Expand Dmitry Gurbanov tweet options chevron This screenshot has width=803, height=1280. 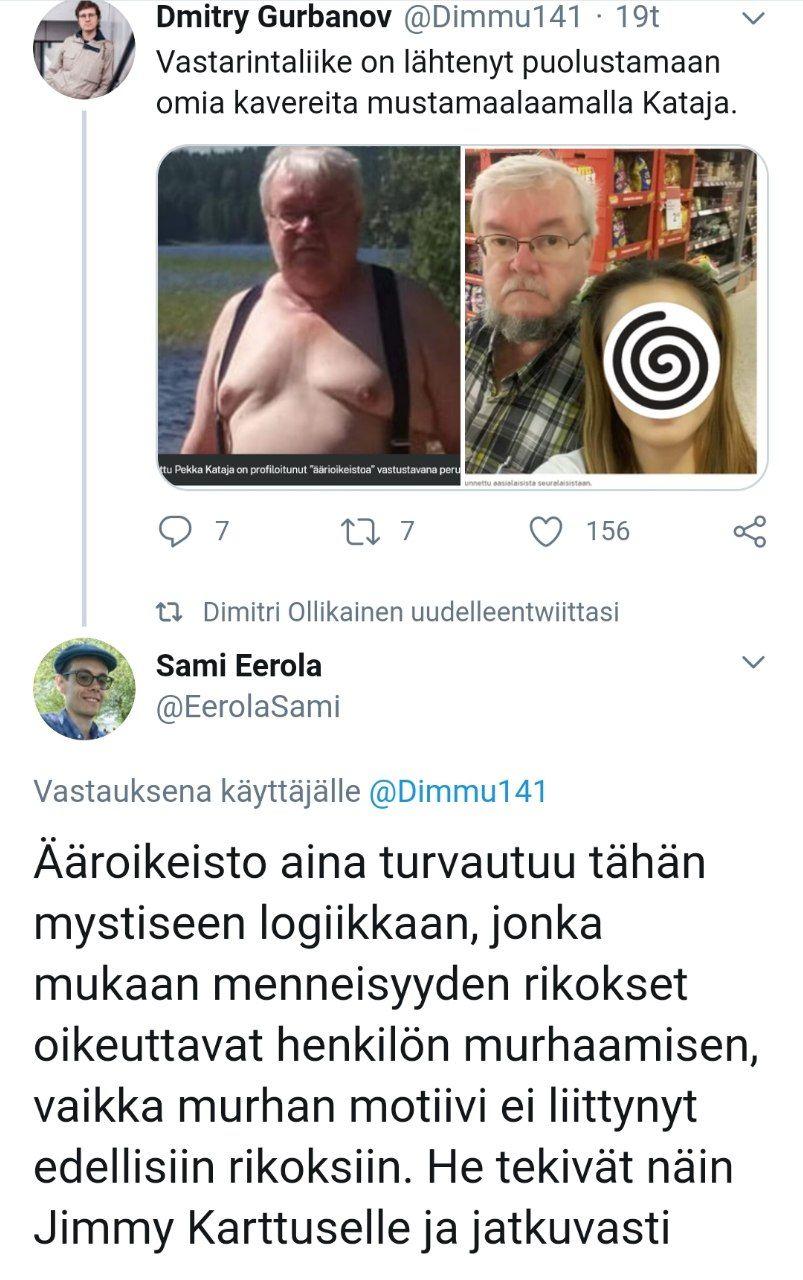(753, 21)
